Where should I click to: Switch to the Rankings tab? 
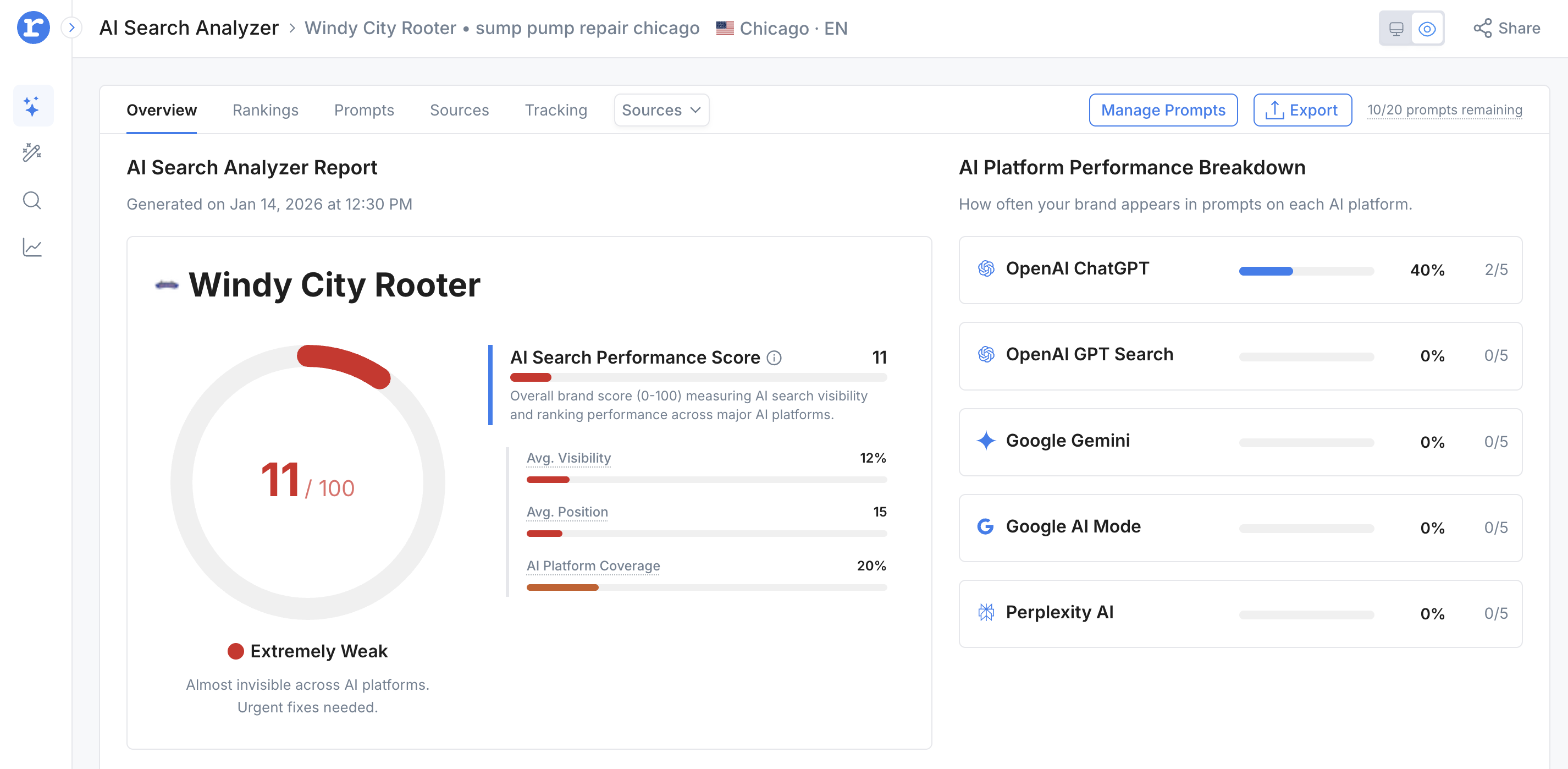[266, 110]
